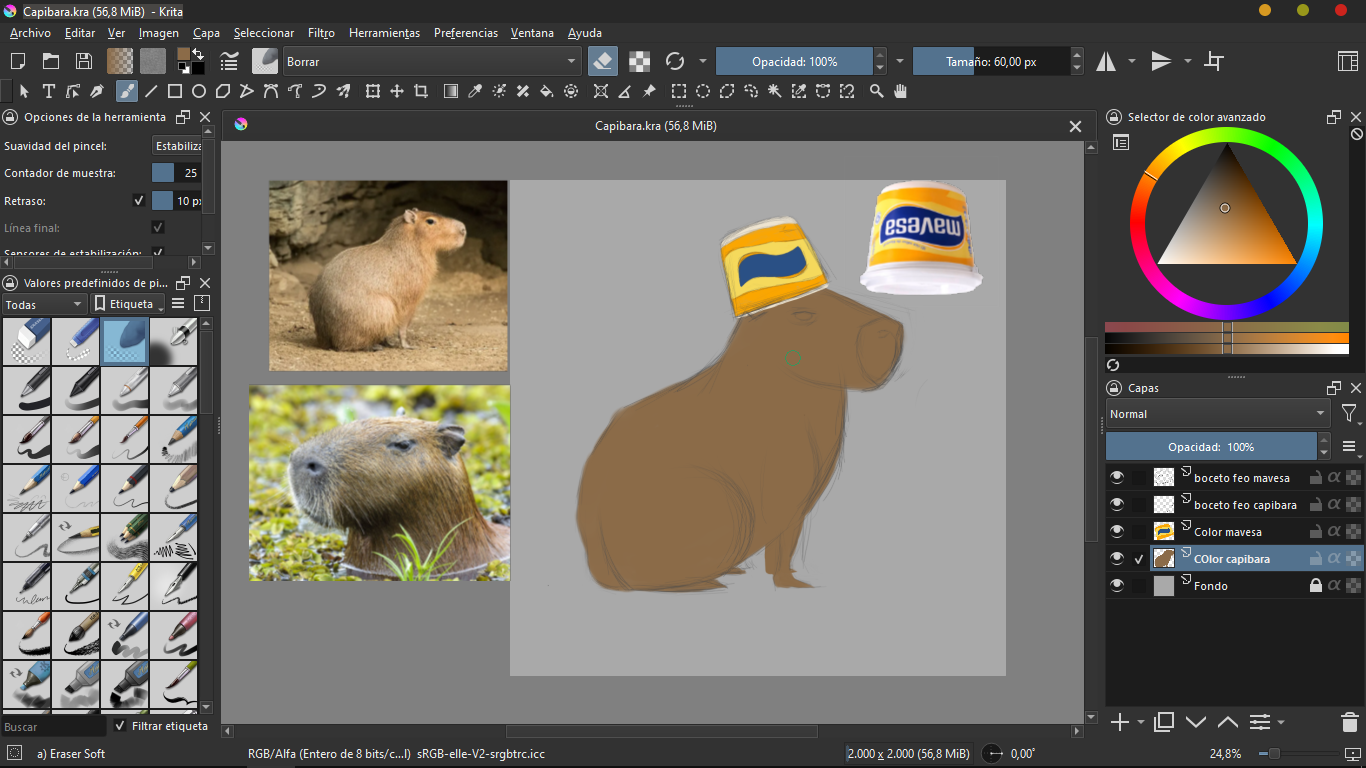The width and height of the screenshot is (1366, 768).
Task: Hide the boceto feo mavesa layer
Action: point(1117,477)
